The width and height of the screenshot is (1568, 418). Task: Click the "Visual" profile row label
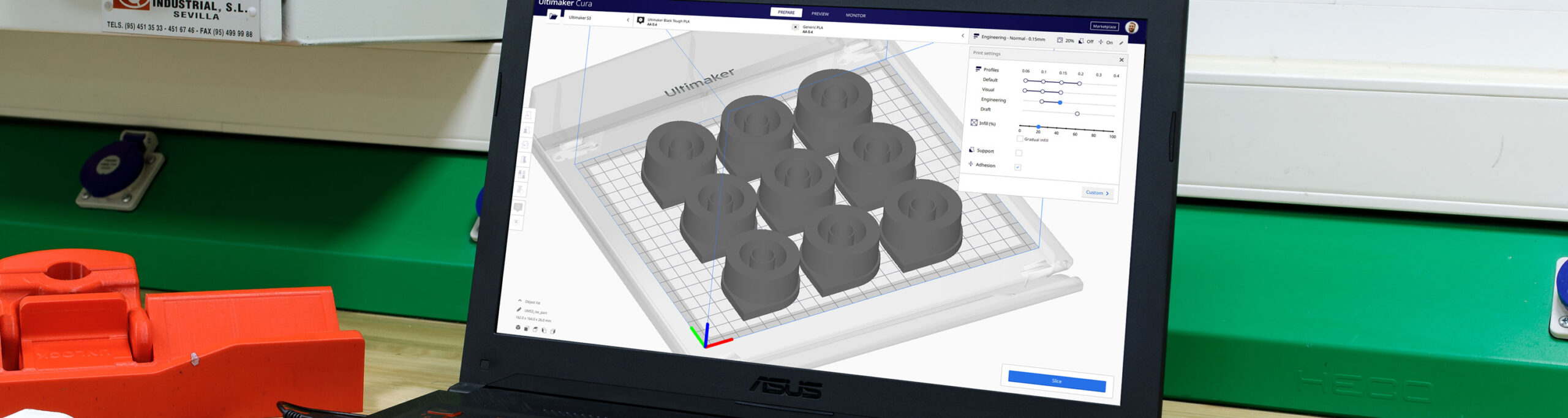[x=988, y=89]
